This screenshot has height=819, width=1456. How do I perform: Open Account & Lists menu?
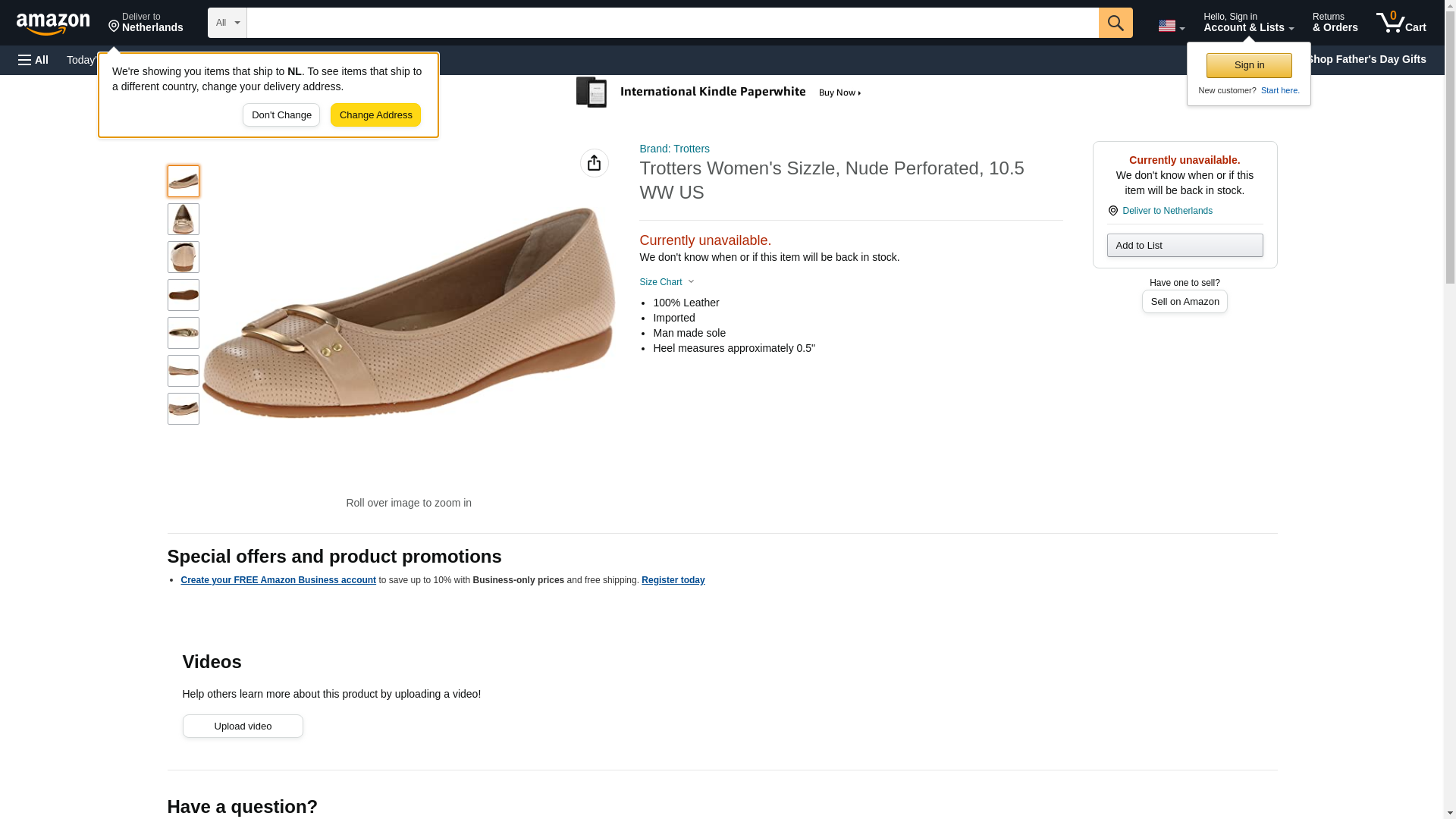tap(1248, 23)
